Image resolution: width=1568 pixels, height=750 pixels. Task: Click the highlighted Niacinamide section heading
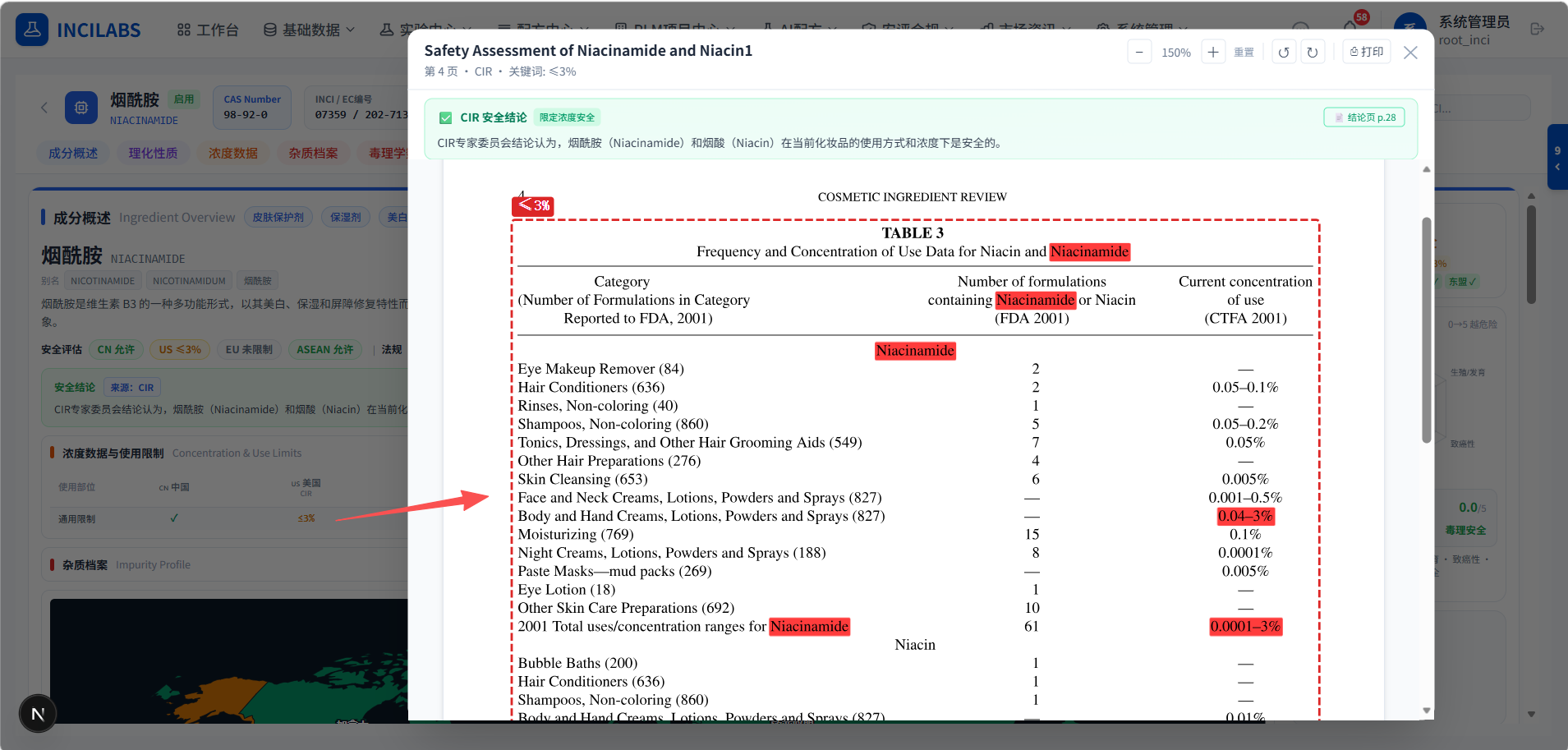pyautogui.click(x=915, y=351)
